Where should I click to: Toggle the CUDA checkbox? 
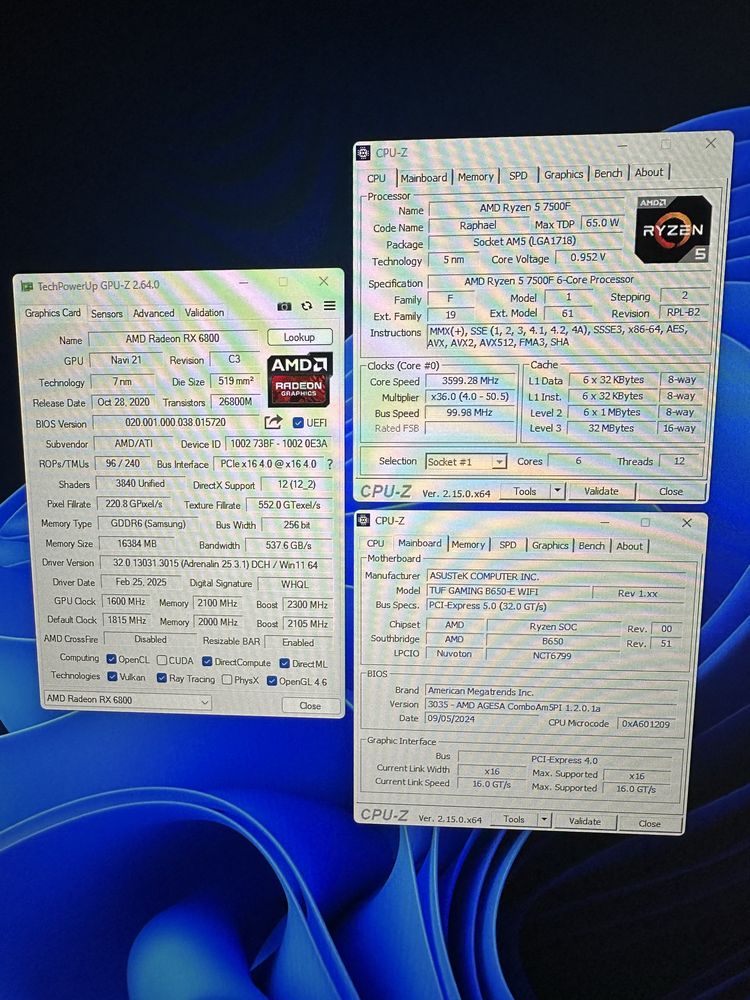(x=162, y=660)
